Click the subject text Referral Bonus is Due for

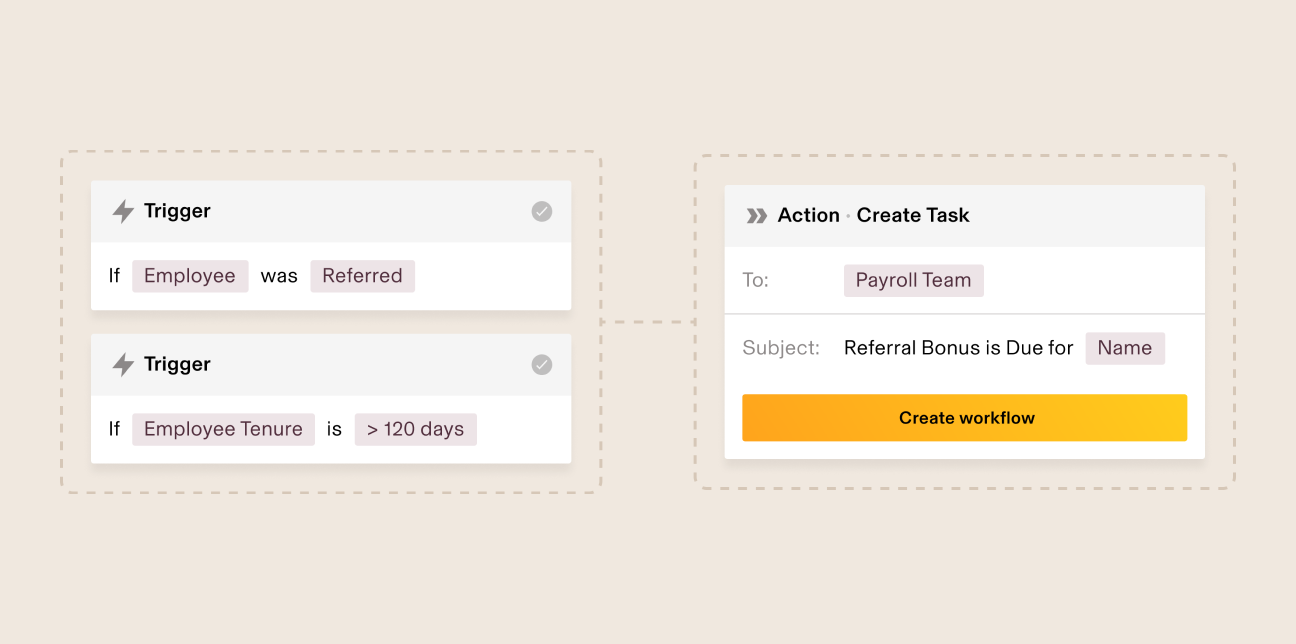pos(958,348)
